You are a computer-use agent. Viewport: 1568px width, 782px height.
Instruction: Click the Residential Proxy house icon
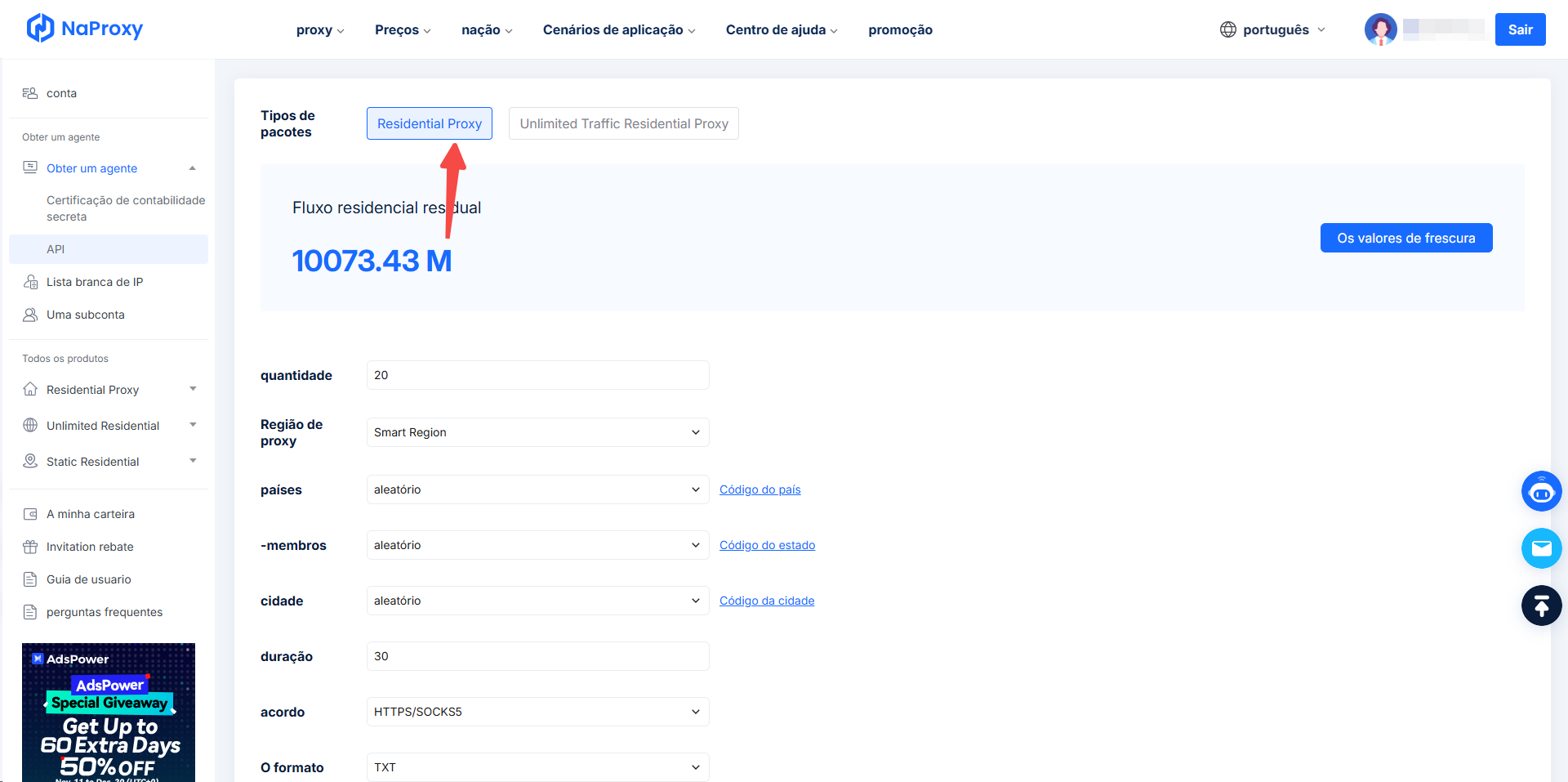(x=30, y=389)
